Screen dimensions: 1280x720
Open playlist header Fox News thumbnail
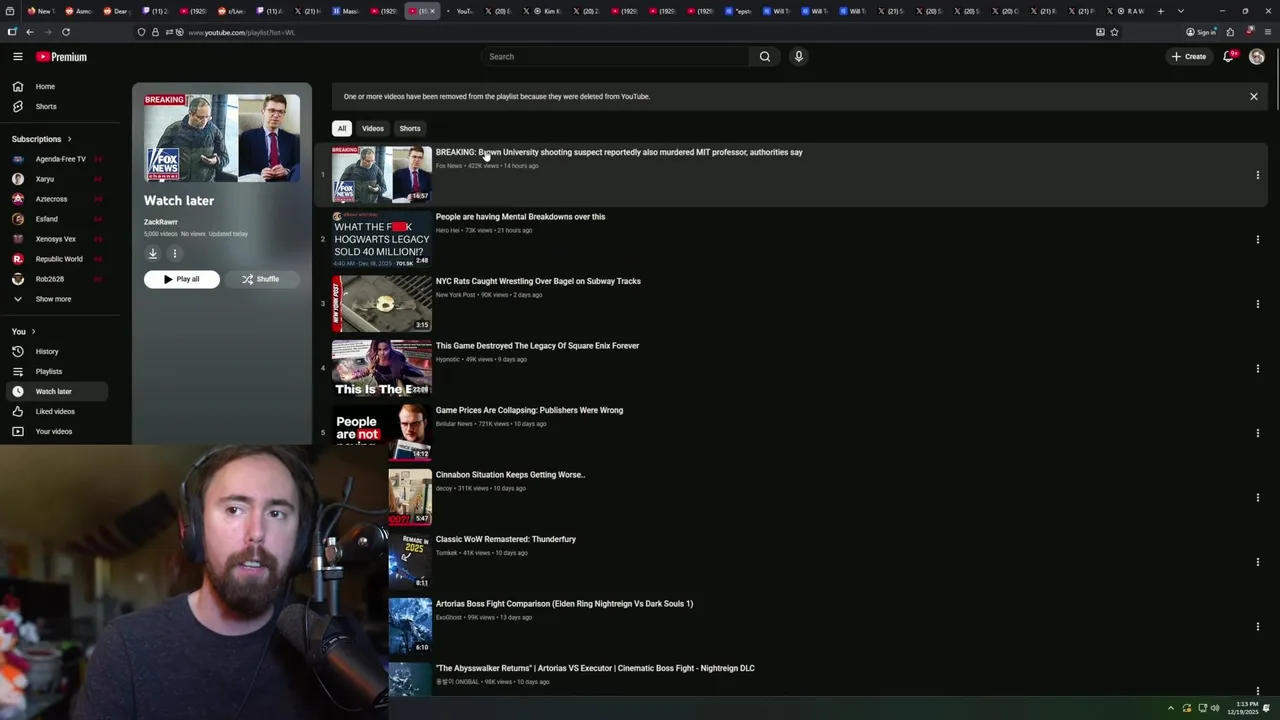pyautogui.click(x=222, y=138)
